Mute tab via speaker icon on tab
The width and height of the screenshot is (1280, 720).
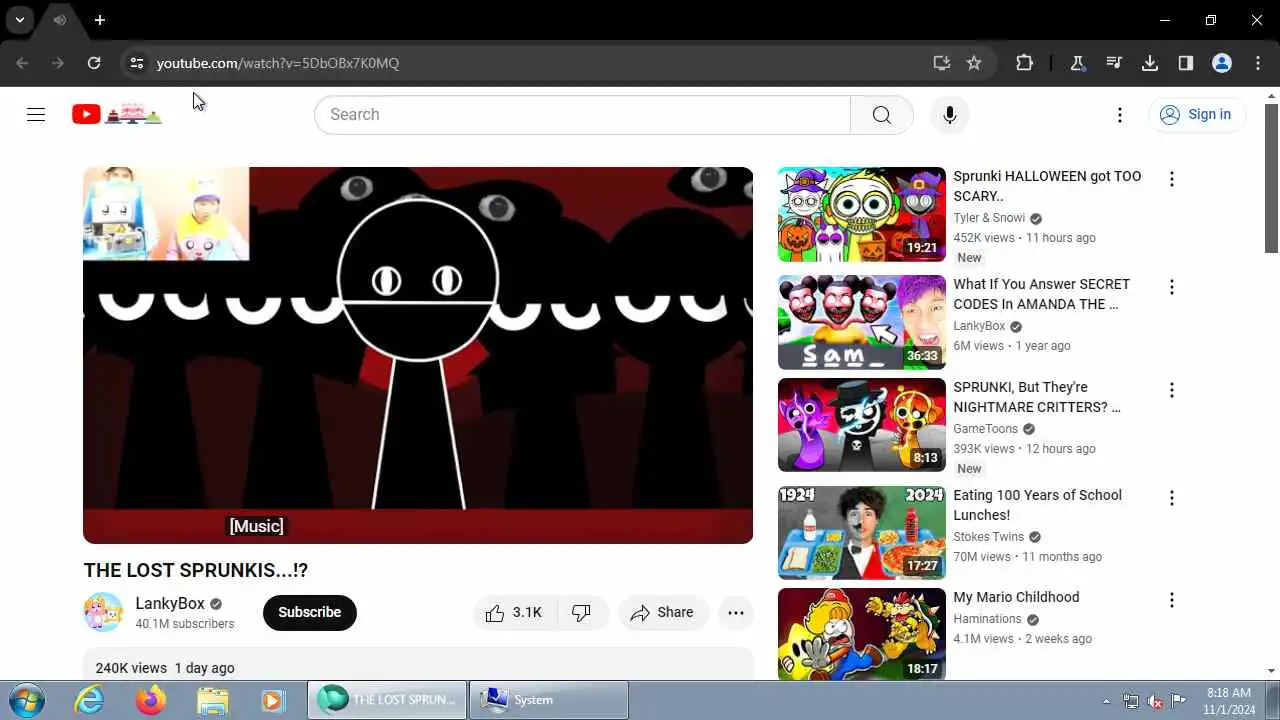pos(60,20)
